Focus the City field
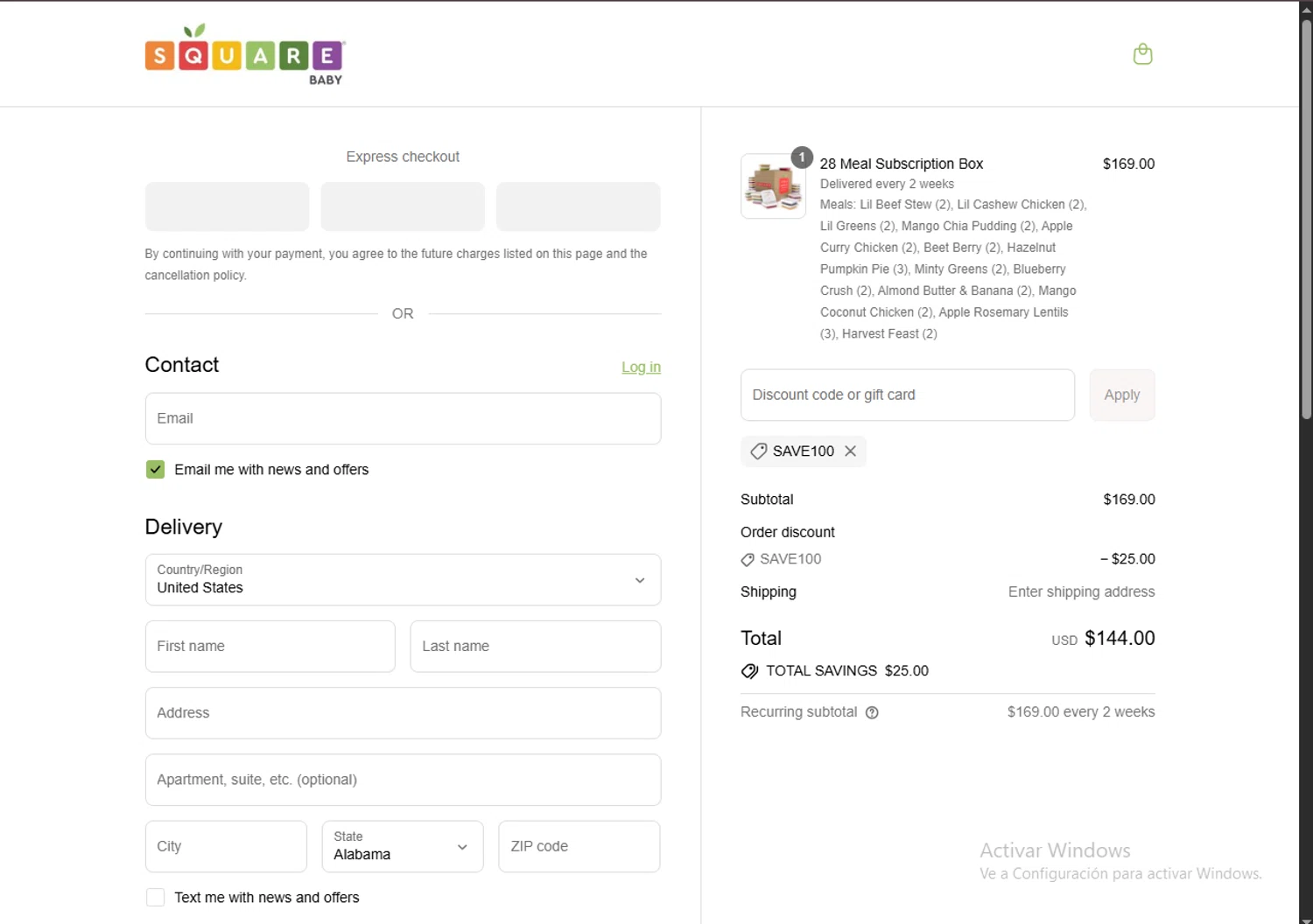This screenshot has height=924, width=1313. tap(226, 846)
